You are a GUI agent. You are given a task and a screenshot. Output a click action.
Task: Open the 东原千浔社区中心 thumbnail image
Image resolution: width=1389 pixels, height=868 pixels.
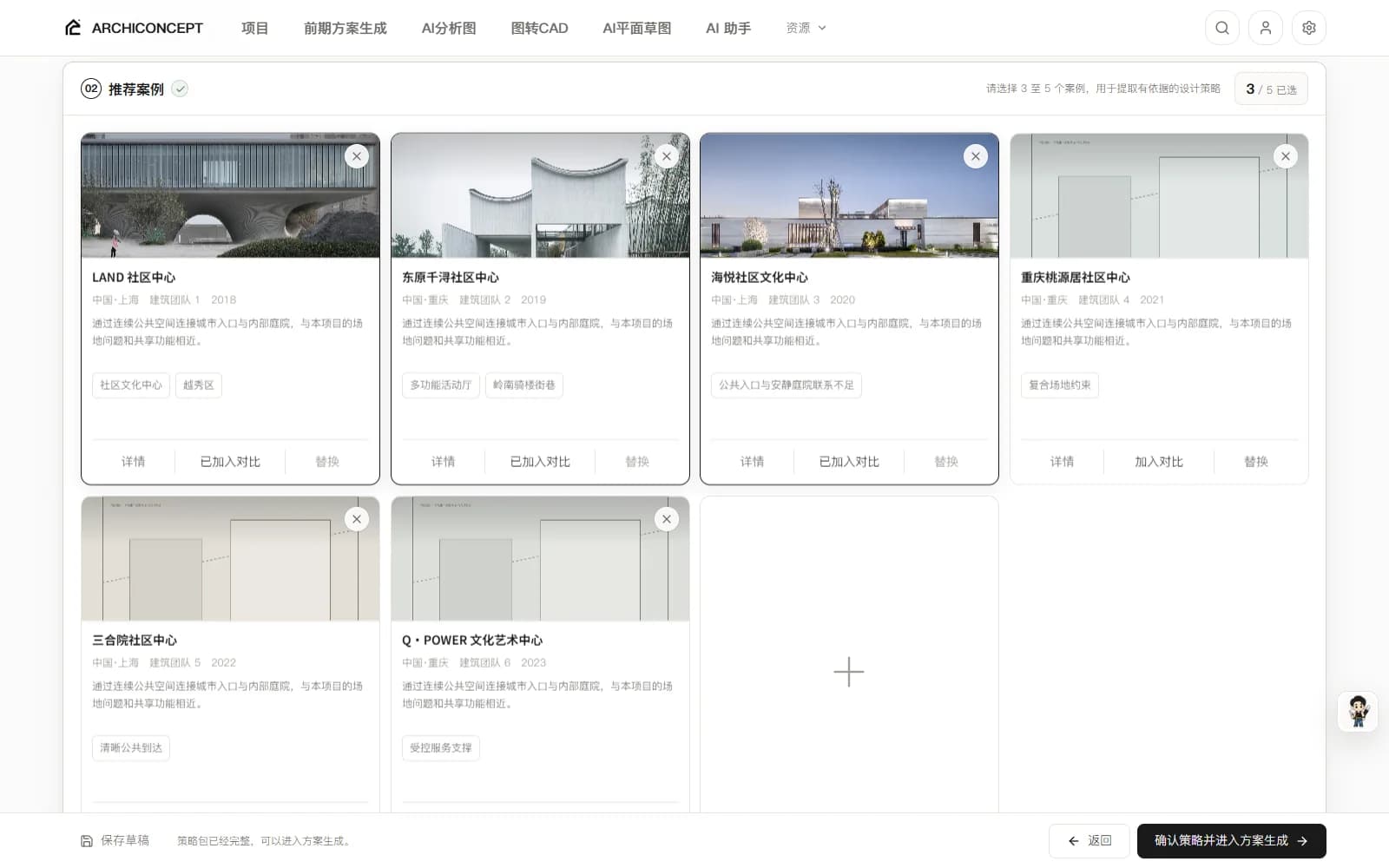tap(540, 195)
